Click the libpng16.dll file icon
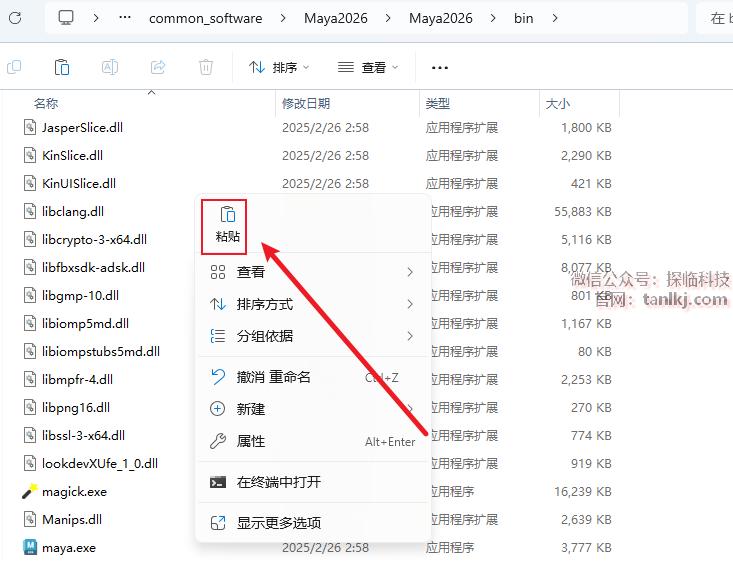The image size is (733, 570). pos(30,407)
